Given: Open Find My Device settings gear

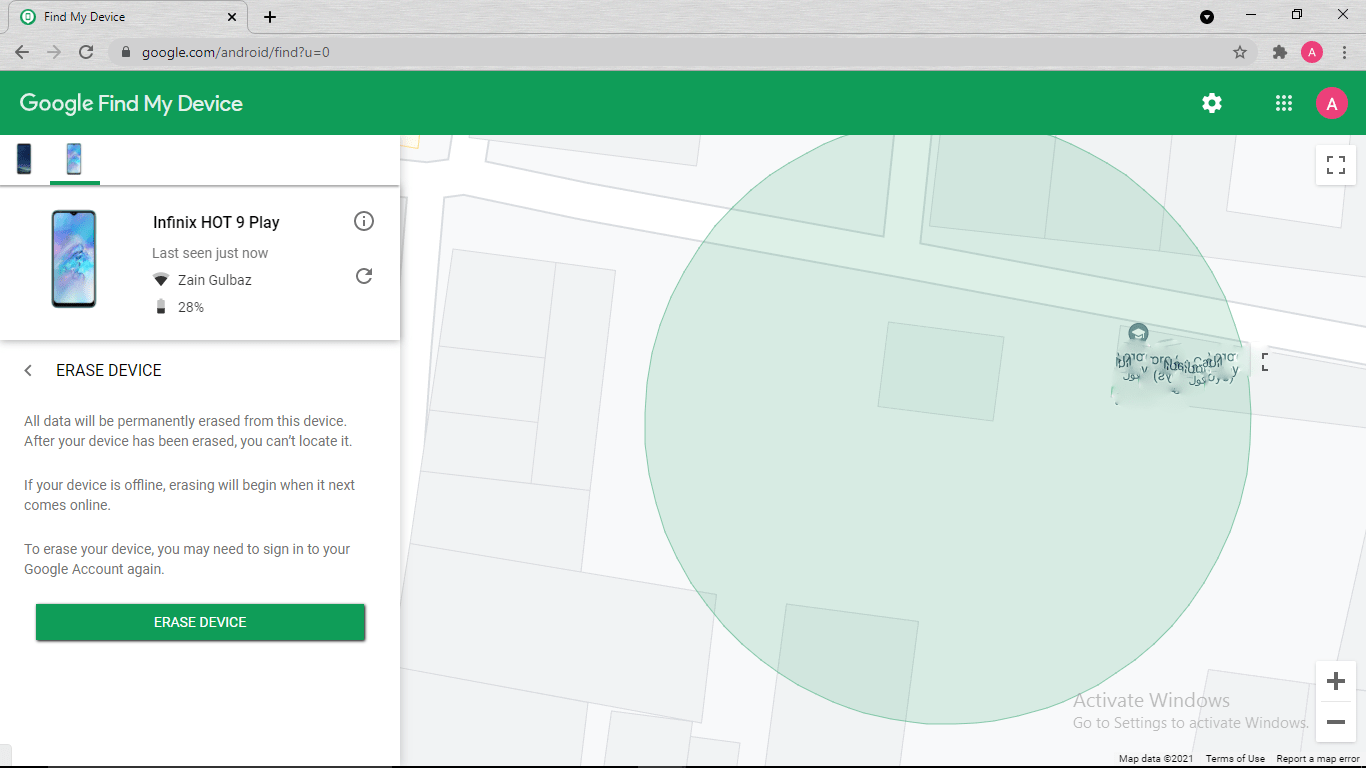Looking at the screenshot, I should pos(1211,103).
